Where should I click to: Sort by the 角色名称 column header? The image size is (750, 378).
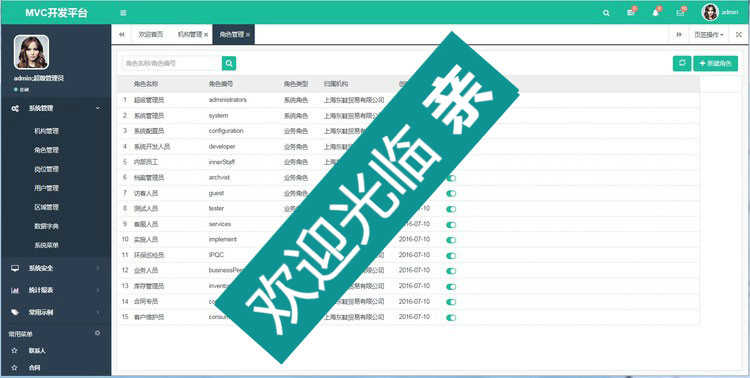146,84
